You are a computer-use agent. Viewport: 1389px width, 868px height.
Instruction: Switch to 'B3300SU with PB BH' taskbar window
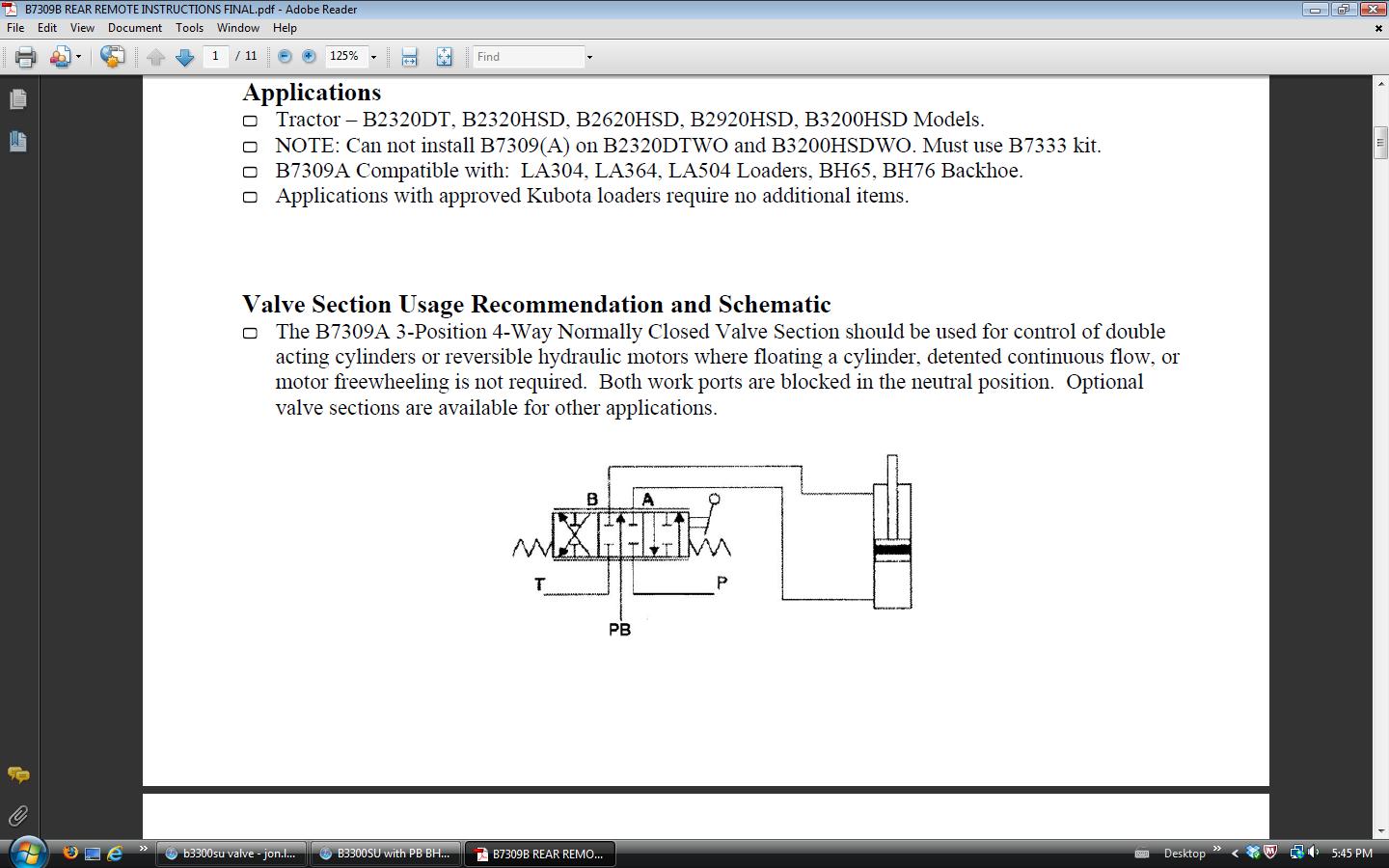[385, 854]
